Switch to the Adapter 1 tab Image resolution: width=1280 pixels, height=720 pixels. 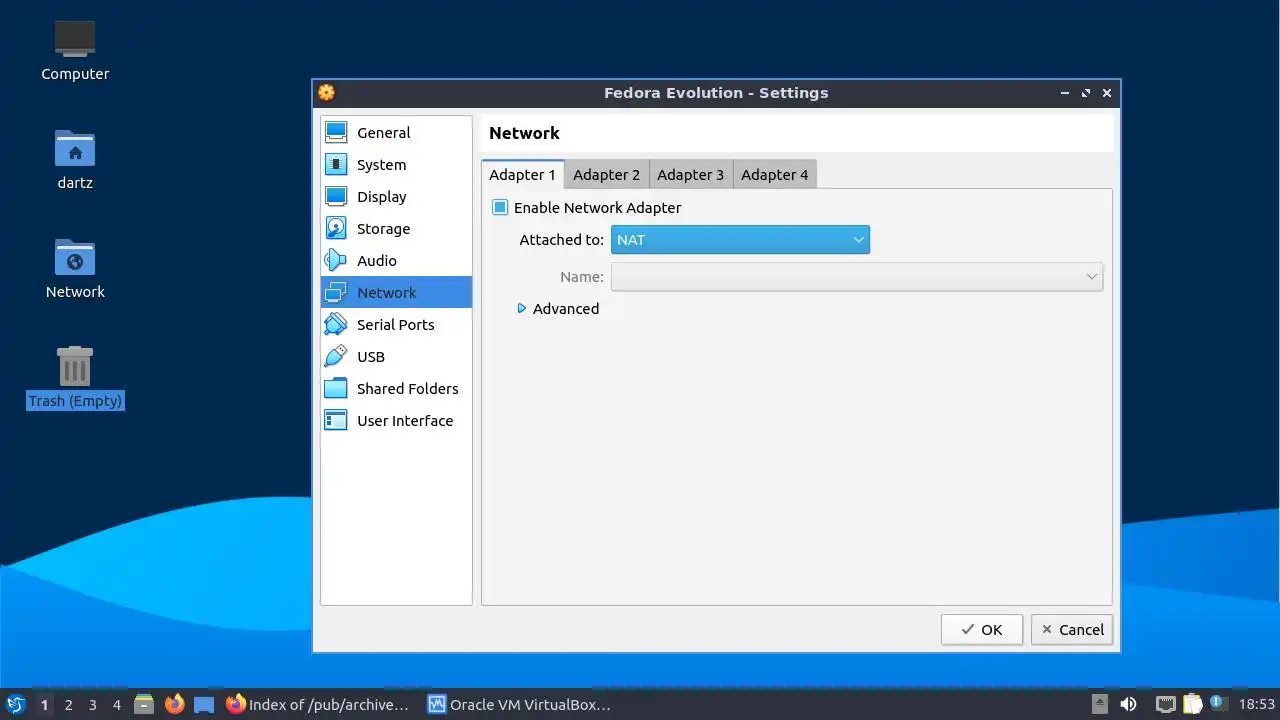pyautogui.click(x=522, y=175)
